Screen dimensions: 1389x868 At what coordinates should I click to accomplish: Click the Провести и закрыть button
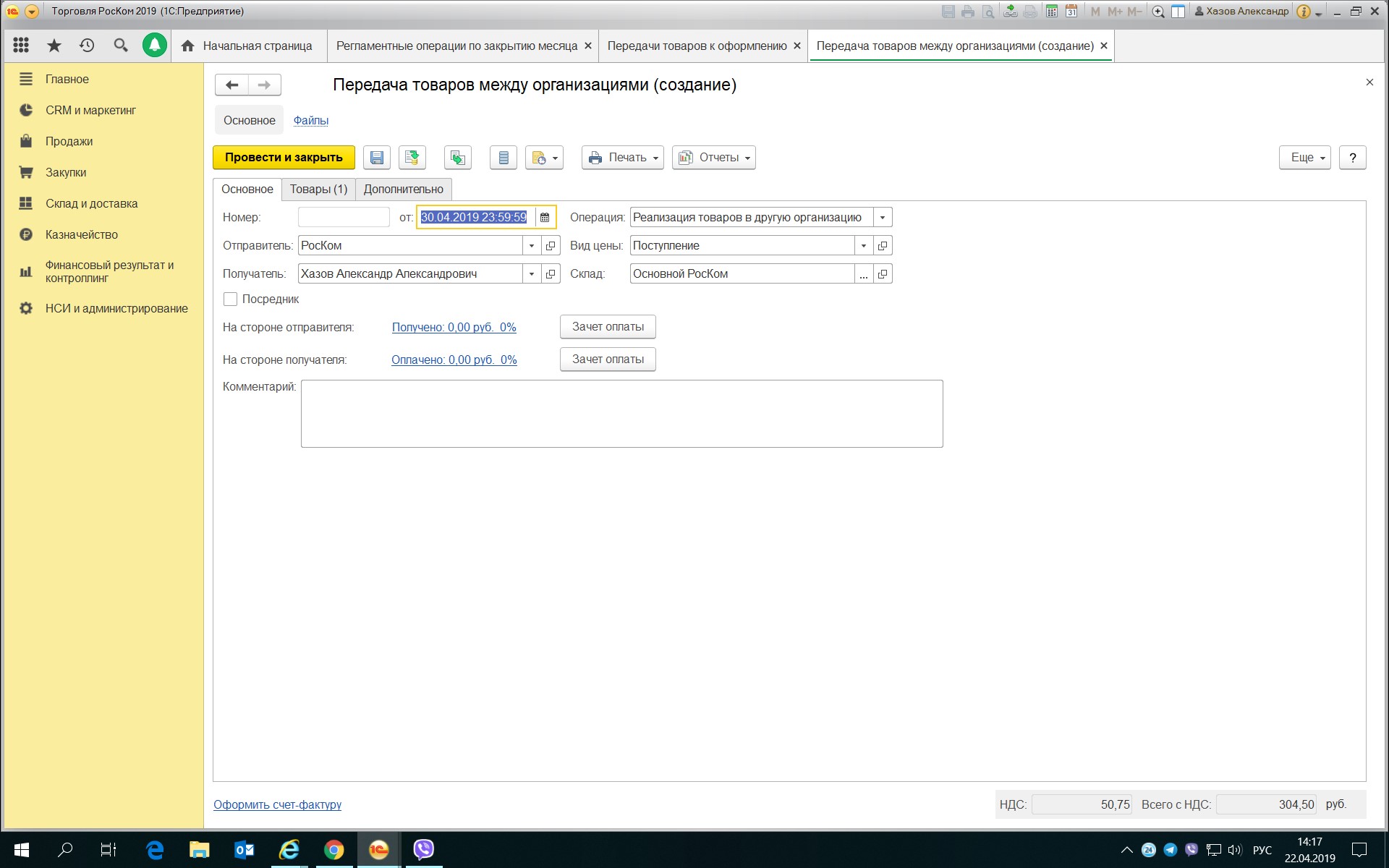click(x=284, y=158)
